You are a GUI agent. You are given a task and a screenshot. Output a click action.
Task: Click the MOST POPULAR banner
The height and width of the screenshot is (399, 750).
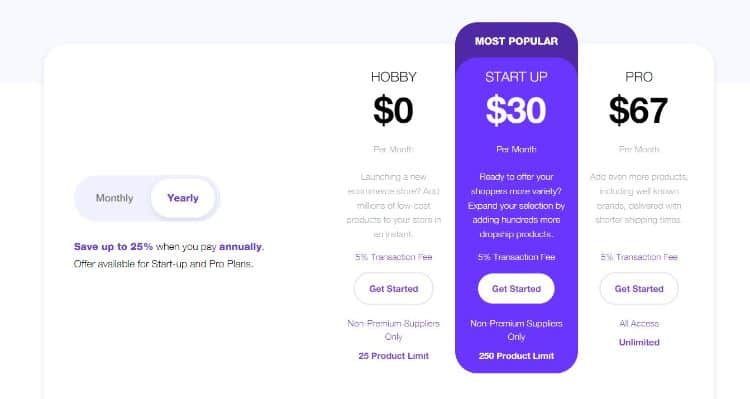(x=516, y=41)
